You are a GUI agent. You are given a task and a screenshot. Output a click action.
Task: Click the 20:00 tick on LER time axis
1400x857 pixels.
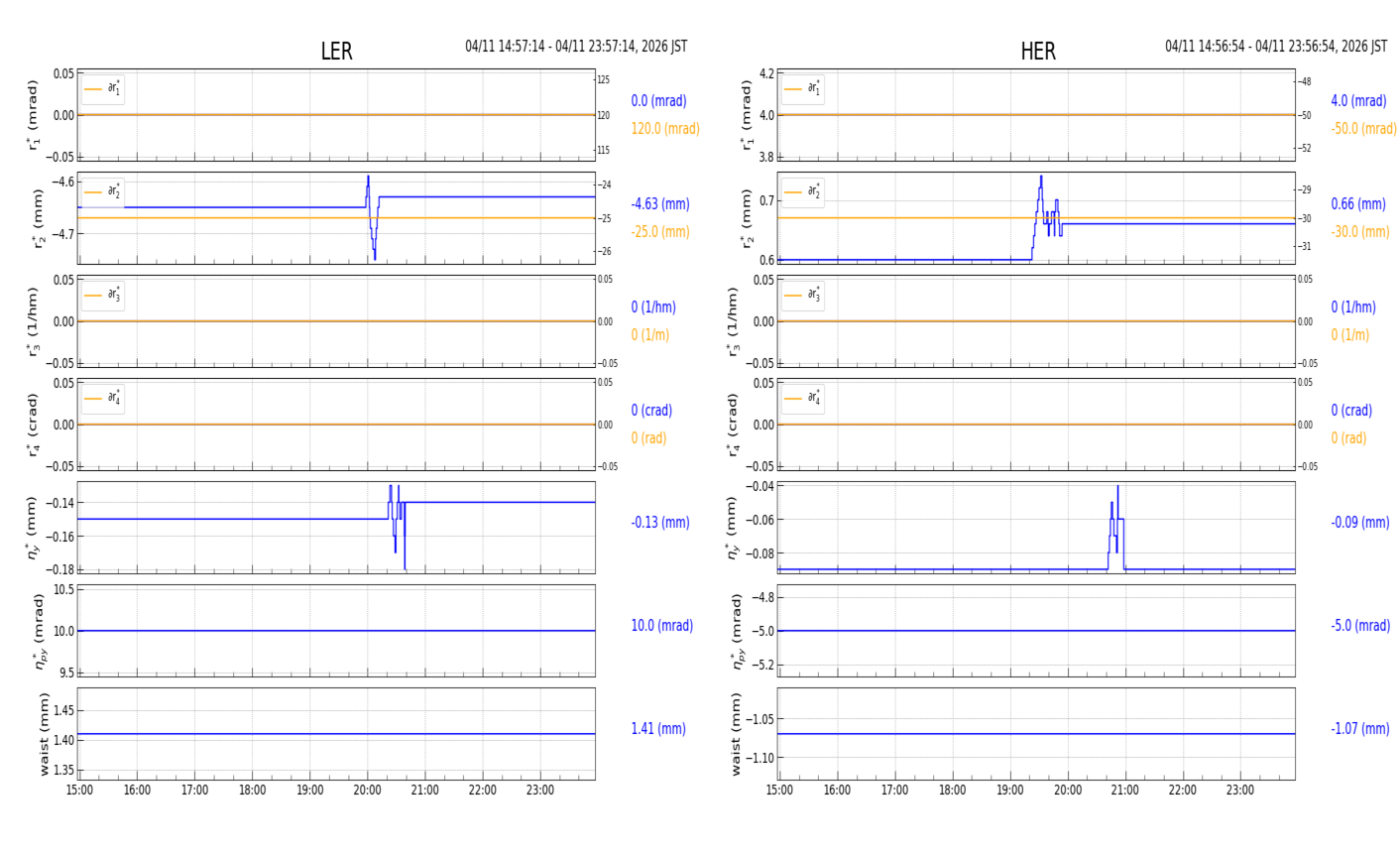367,791
